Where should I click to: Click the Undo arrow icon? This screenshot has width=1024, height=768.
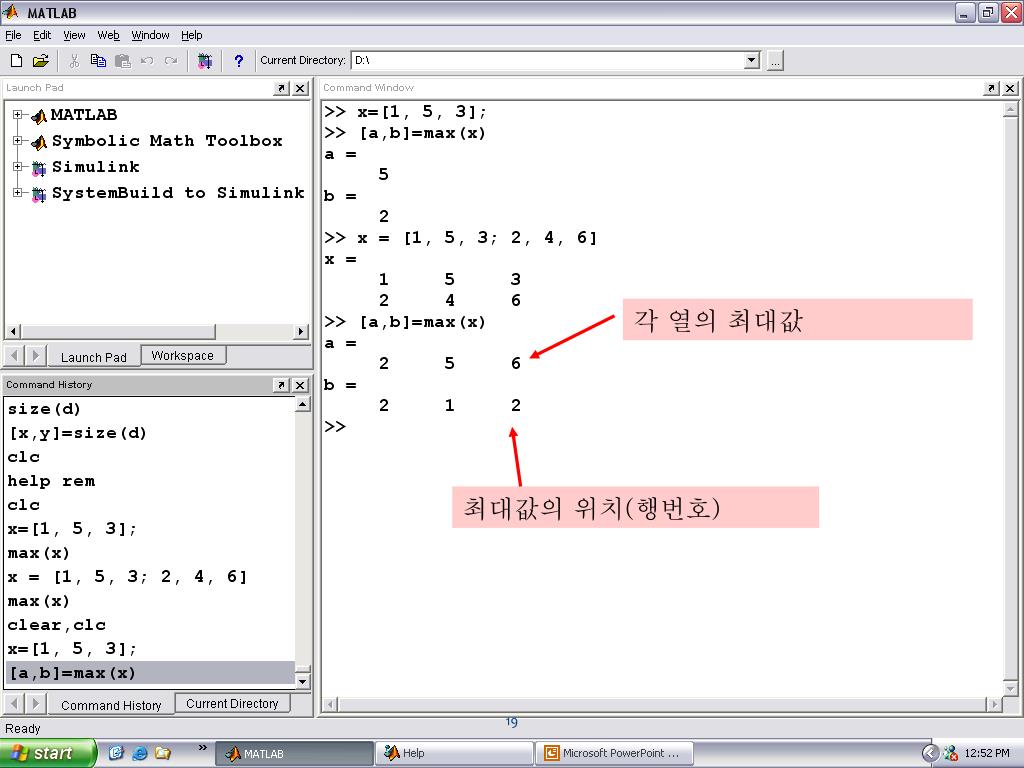click(147, 61)
